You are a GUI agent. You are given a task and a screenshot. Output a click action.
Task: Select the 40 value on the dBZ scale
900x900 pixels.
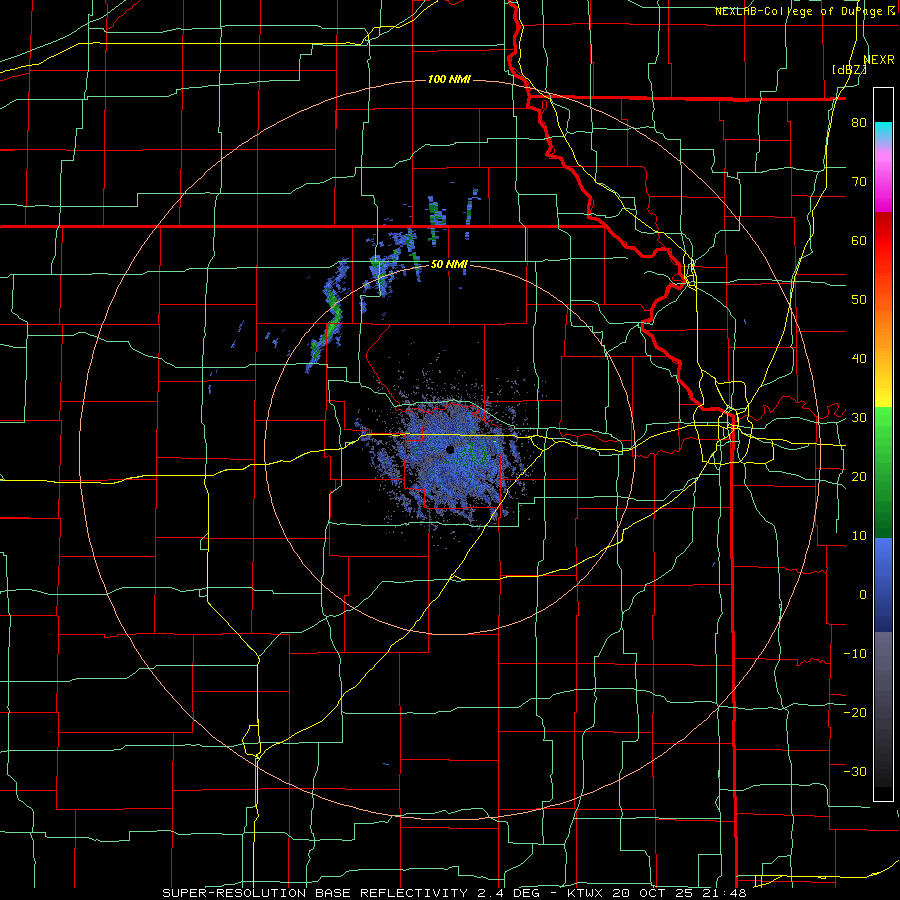(859, 359)
